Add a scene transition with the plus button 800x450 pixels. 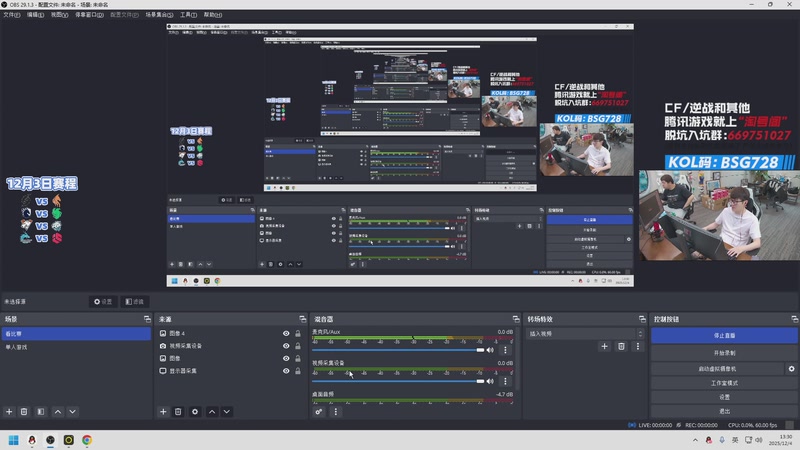[605, 346]
